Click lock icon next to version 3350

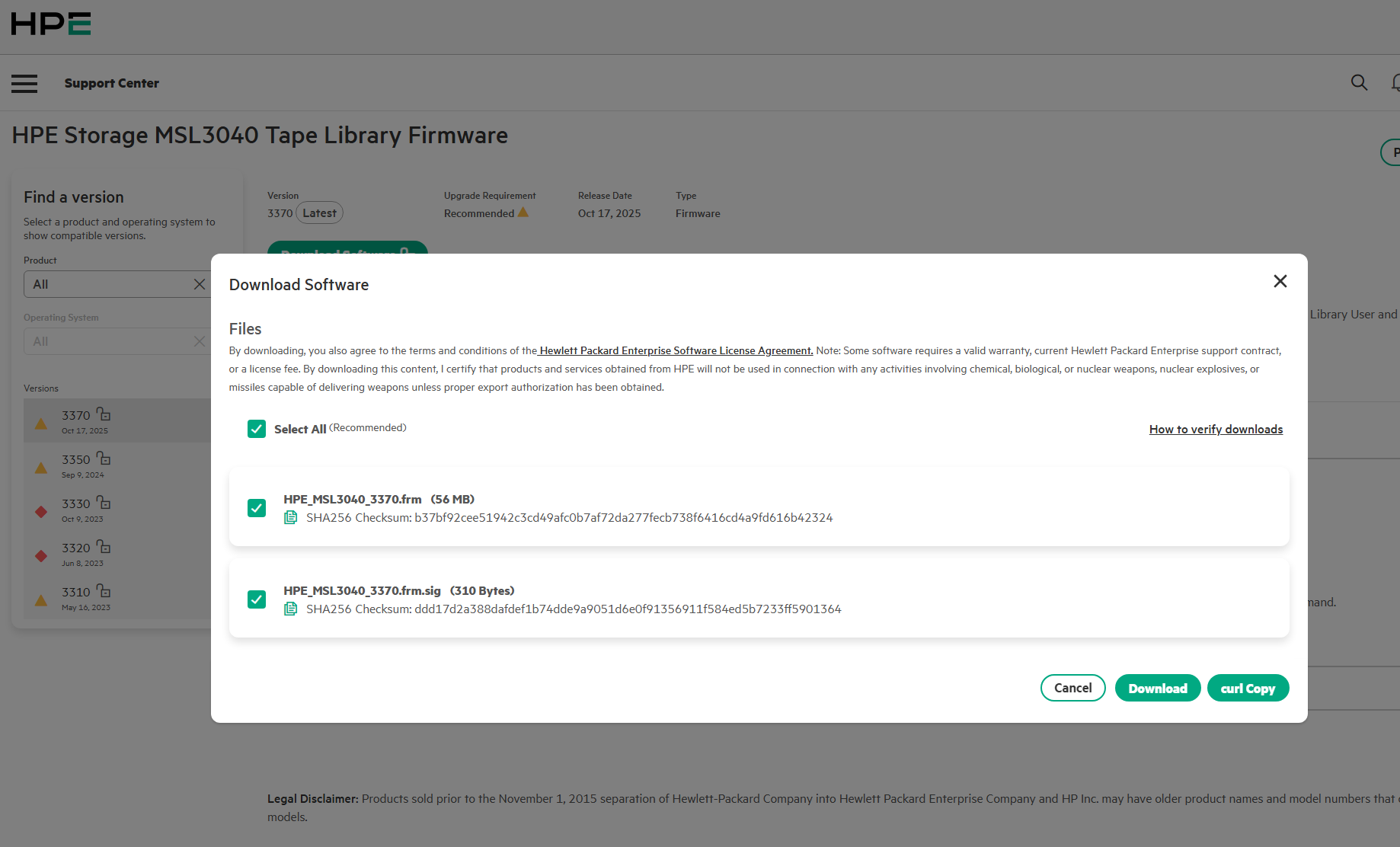pos(104,459)
